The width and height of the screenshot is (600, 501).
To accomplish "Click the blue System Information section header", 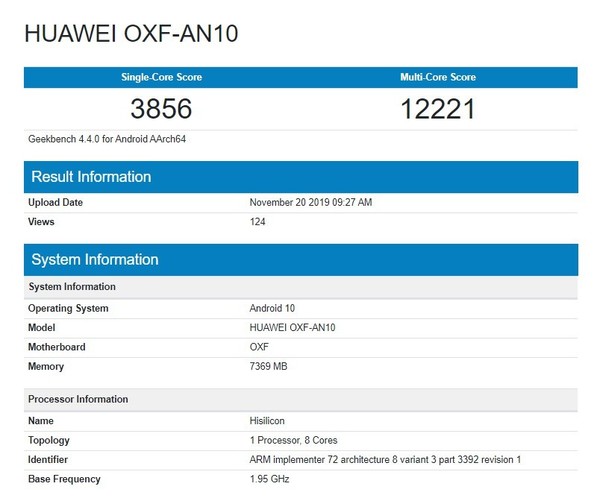I will [301, 259].
